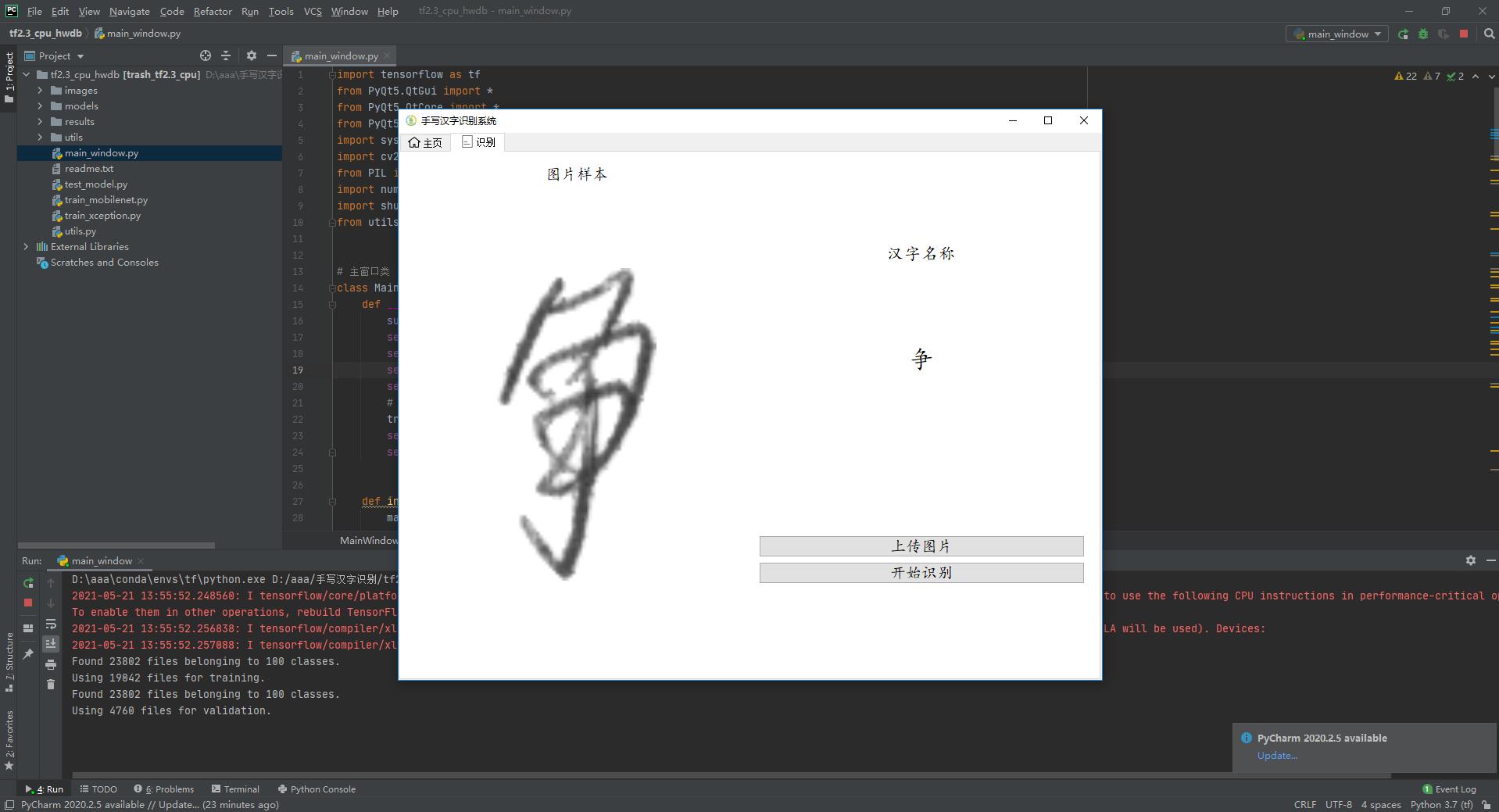Open Project panel settings gear
The height and width of the screenshot is (812, 1499).
tap(251, 55)
